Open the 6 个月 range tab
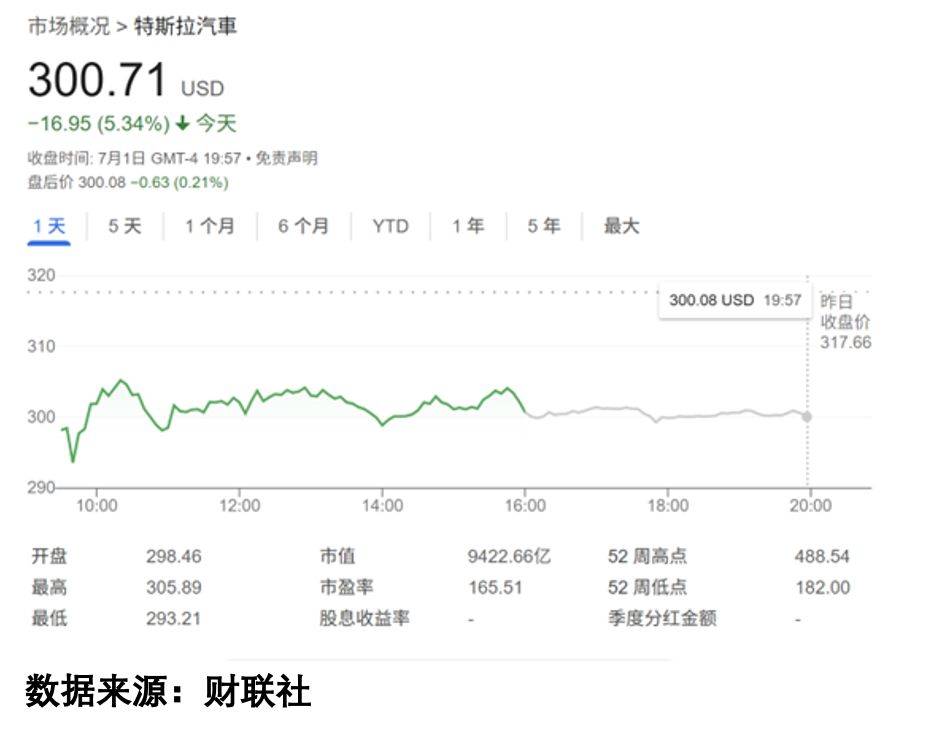This screenshot has height=732, width=930. coord(303,226)
